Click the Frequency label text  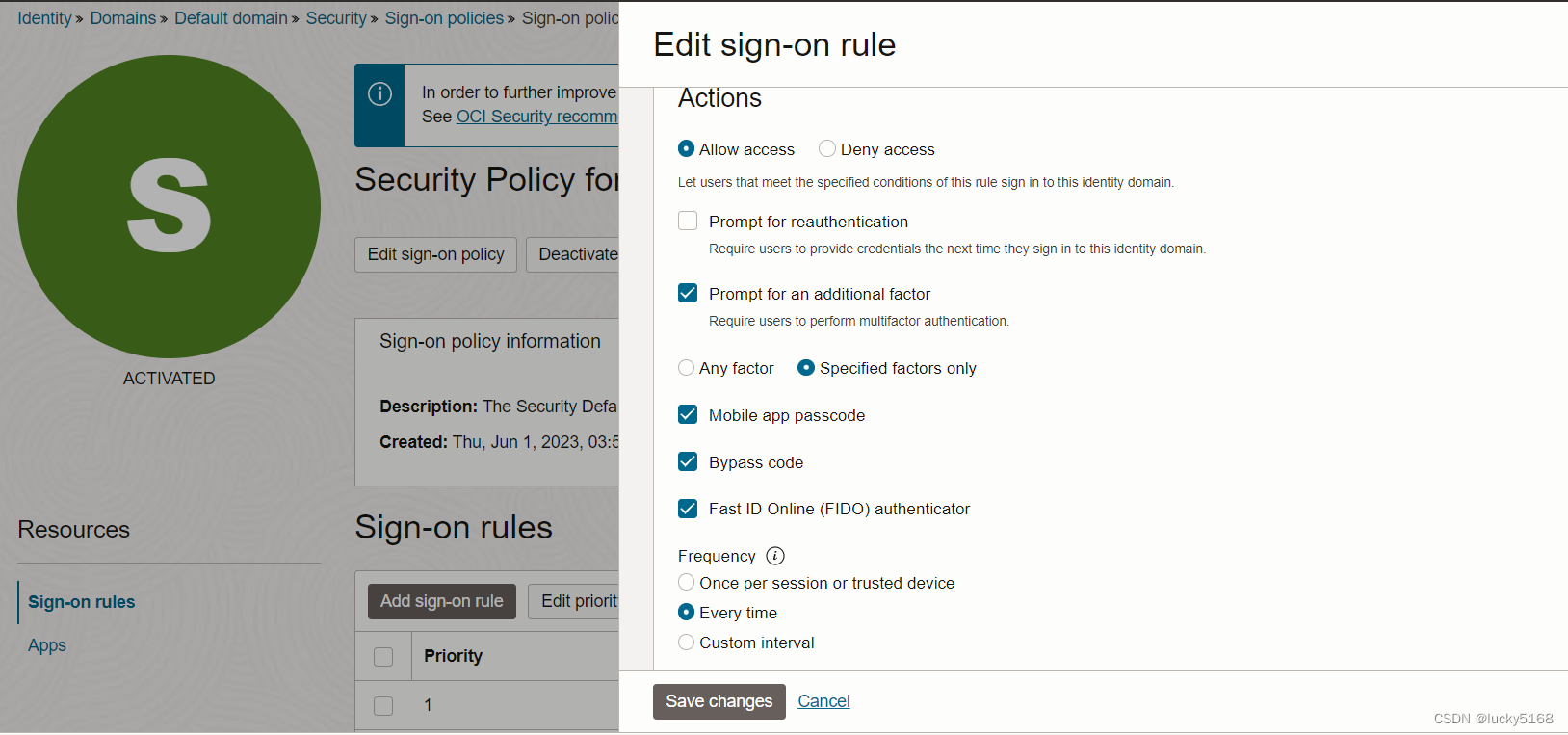tap(717, 556)
